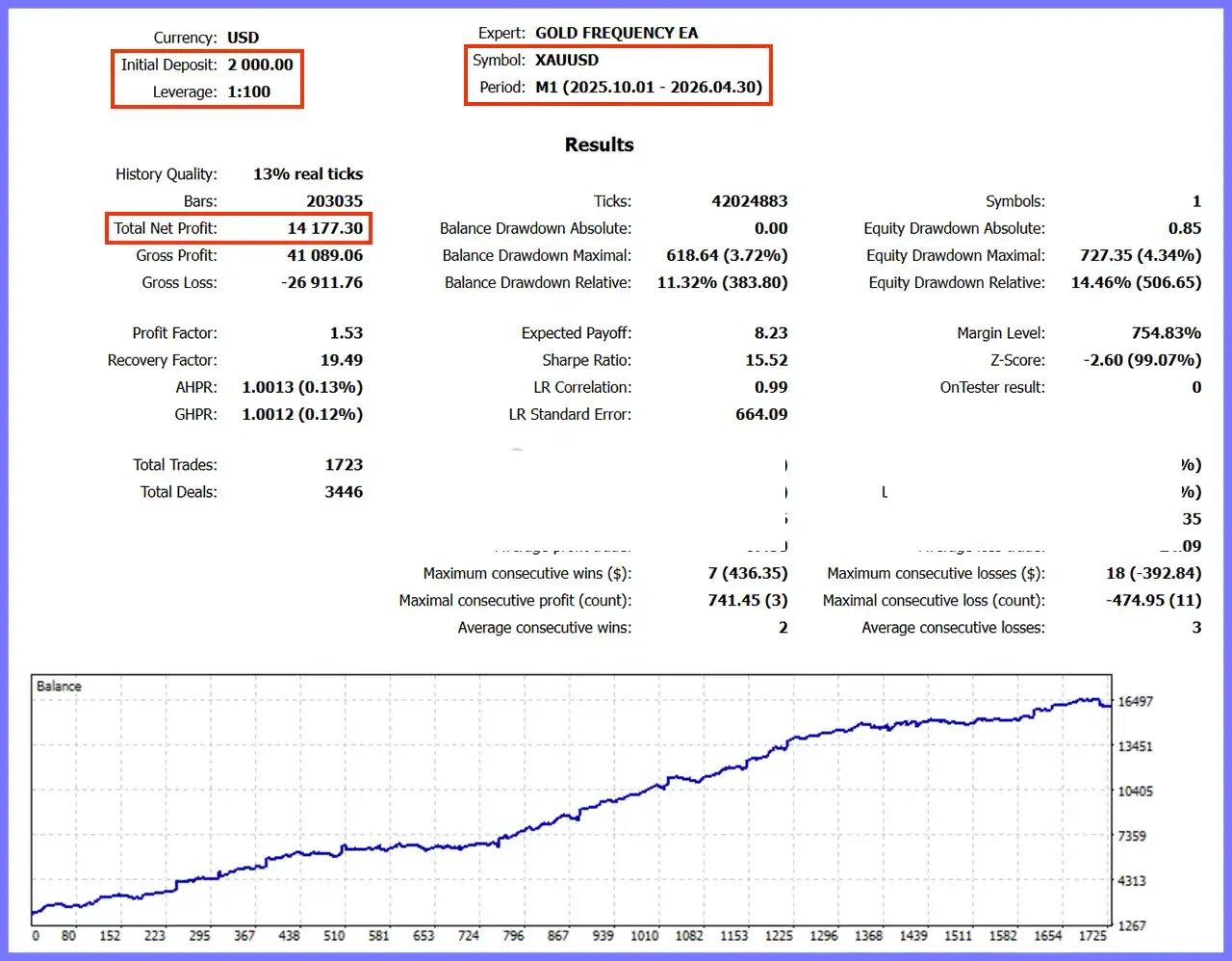
Task: Click the 867 trade axis label
Action: (x=558, y=936)
